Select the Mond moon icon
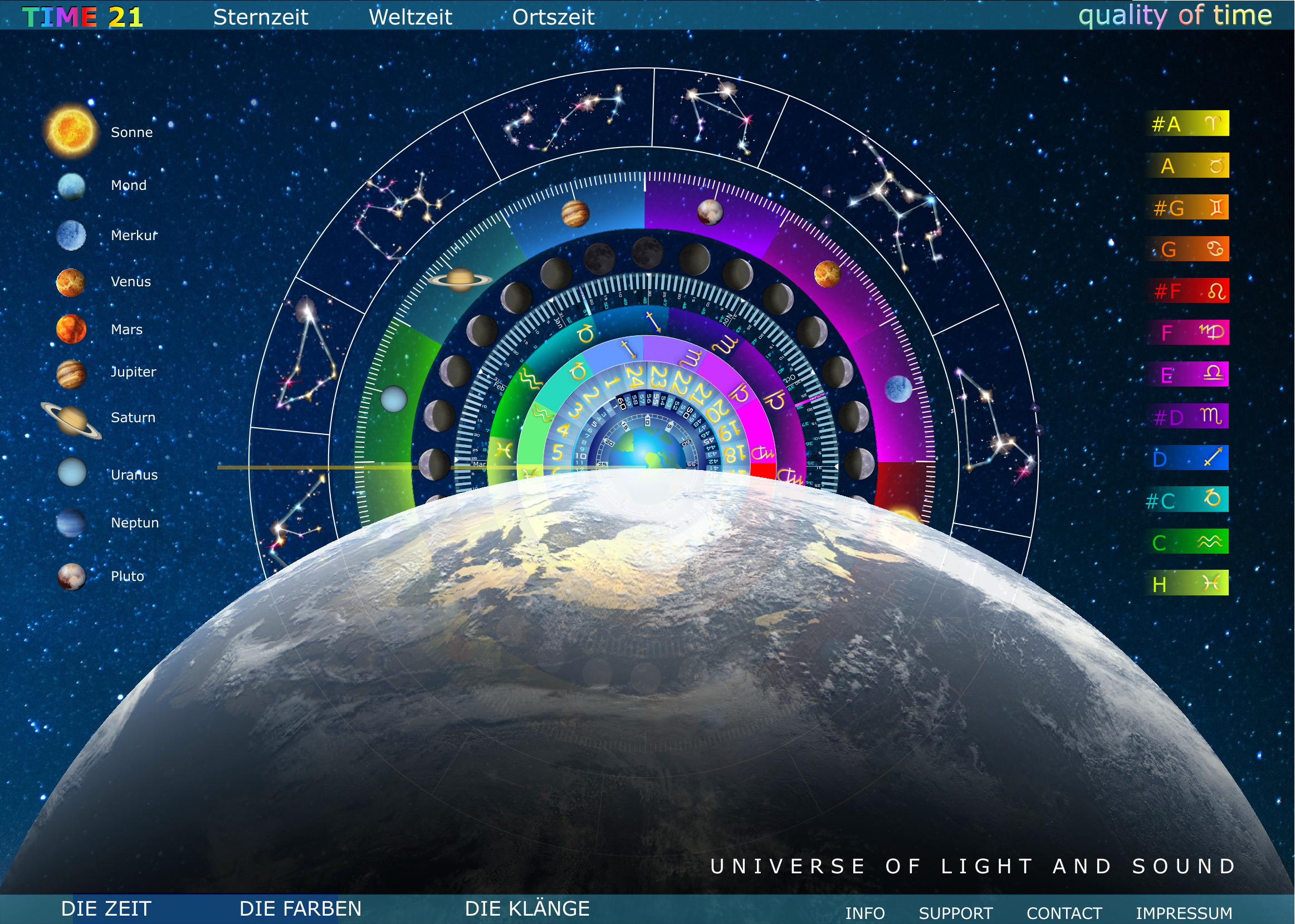Screen dimensions: 1295x924 point(72,186)
